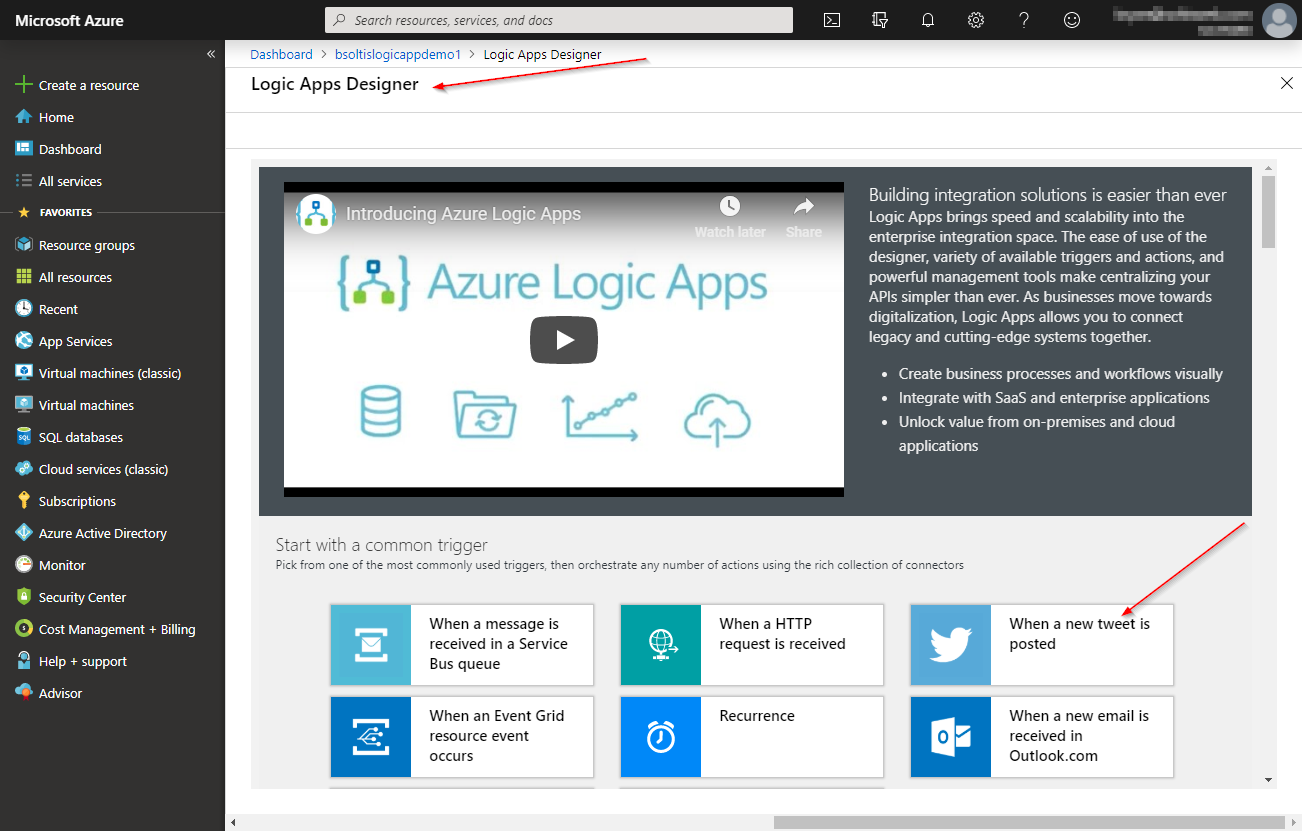Close the Logic Apps Designer blade
This screenshot has width=1302, height=831.
[x=1287, y=84]
